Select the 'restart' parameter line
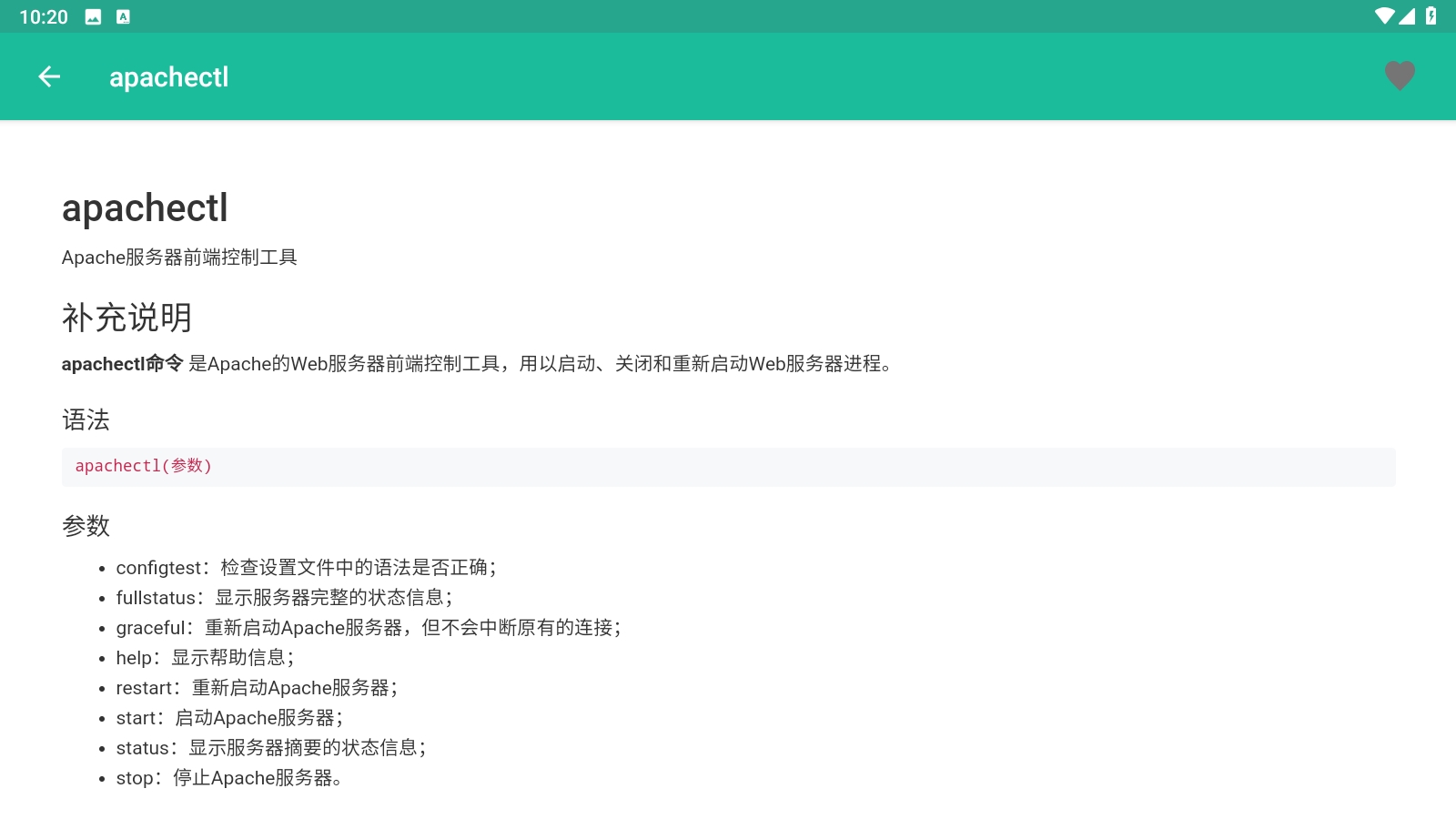Screen dimensions: 1456x819 pyautogui.click(x=257, y=688)
